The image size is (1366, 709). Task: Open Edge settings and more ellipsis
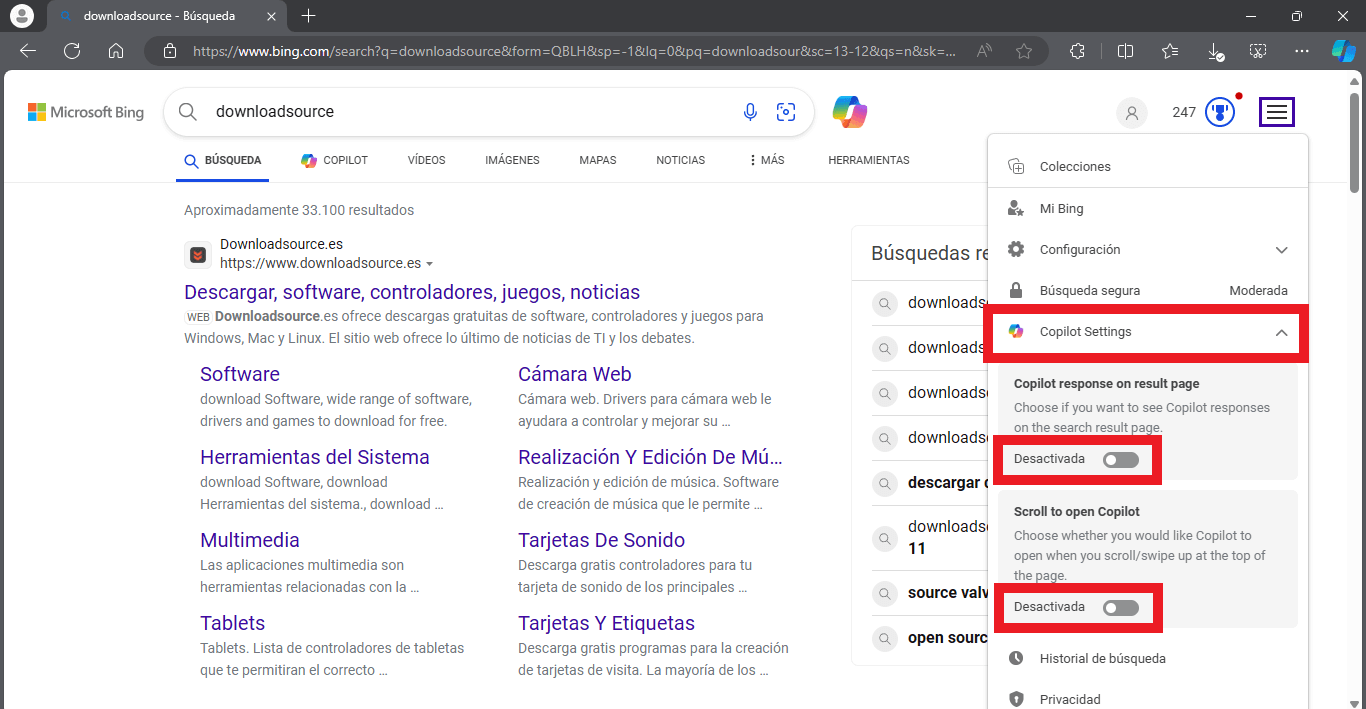pyautogui.click(x=1301, y=51)
